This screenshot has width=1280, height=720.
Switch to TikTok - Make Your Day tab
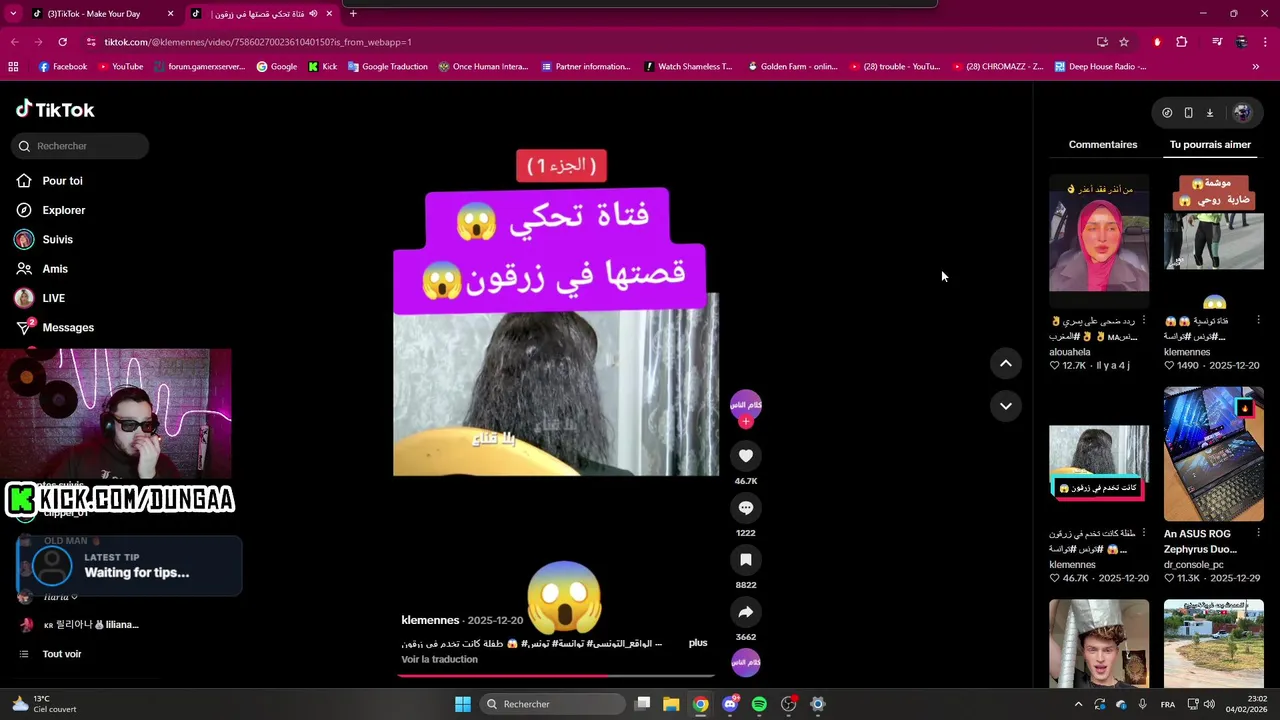point(100,14)
